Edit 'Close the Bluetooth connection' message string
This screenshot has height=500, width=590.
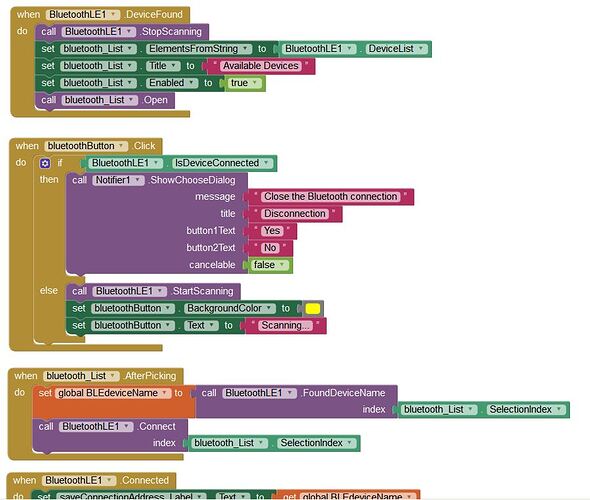click(x=330, y=197)
